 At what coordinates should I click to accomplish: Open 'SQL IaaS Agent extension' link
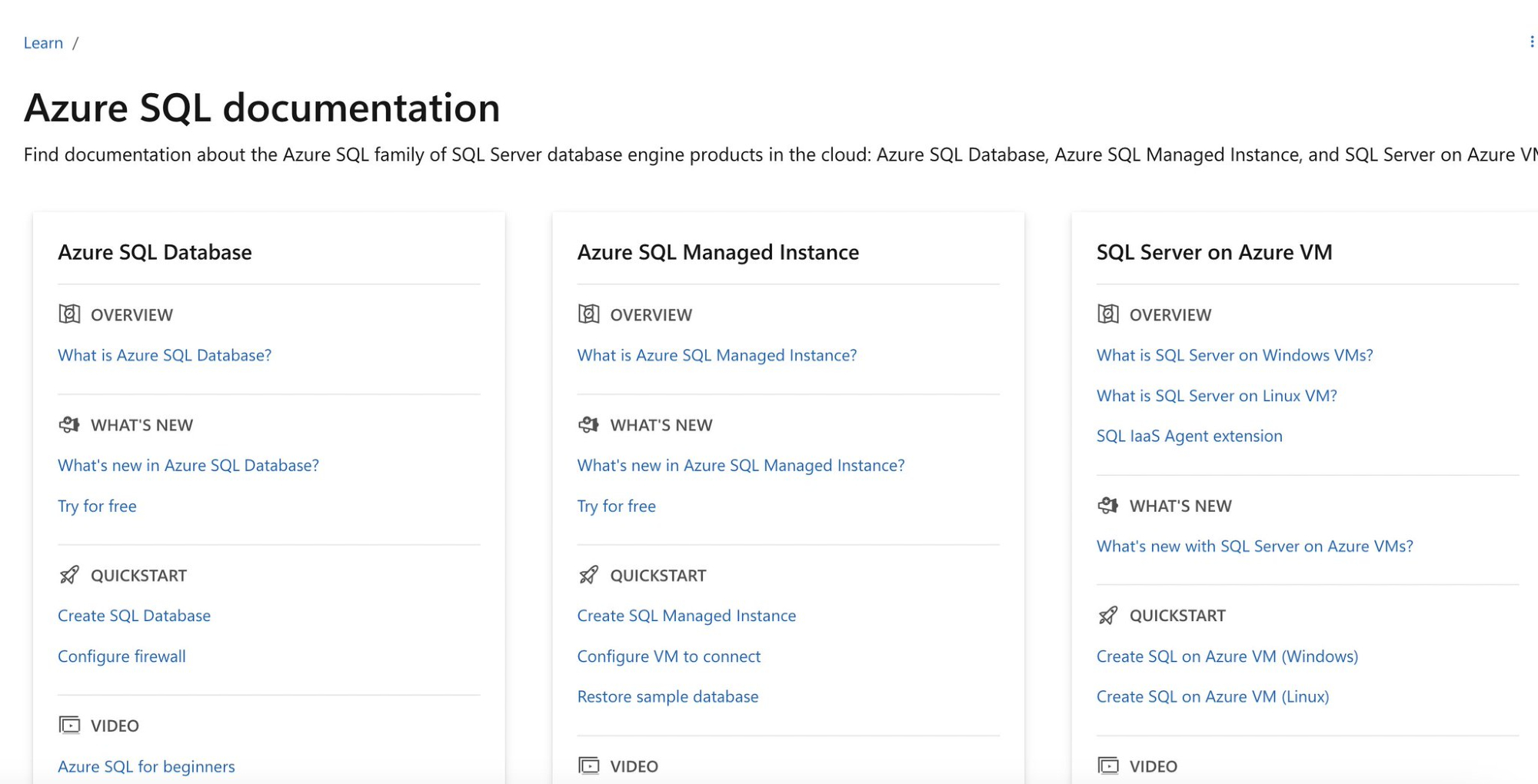[x=1189, y=436]
